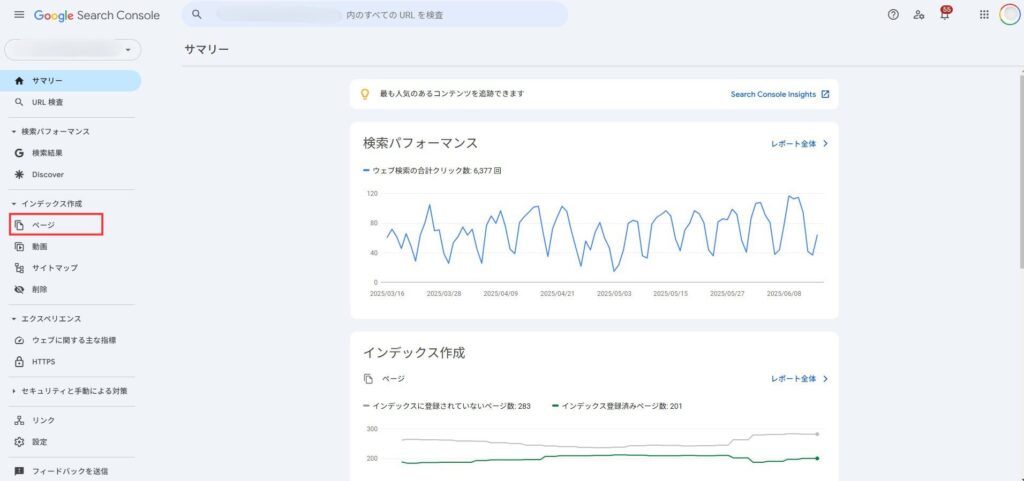The image size is (1024, 481).
Task: Click the feedback icon for フィードバックを送信
Action: point(19,471)
